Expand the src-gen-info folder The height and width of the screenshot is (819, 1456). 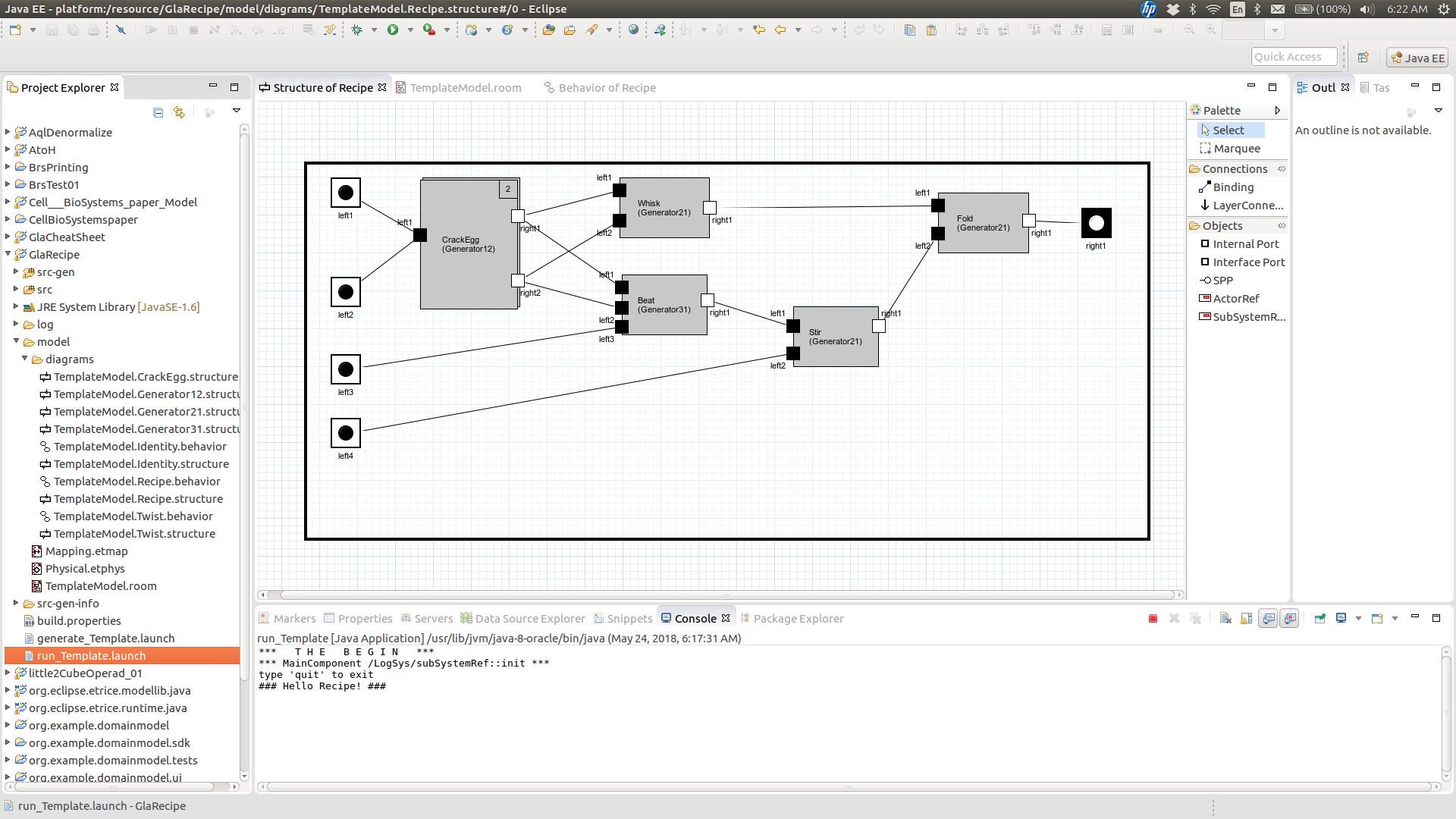coord(16,604)
